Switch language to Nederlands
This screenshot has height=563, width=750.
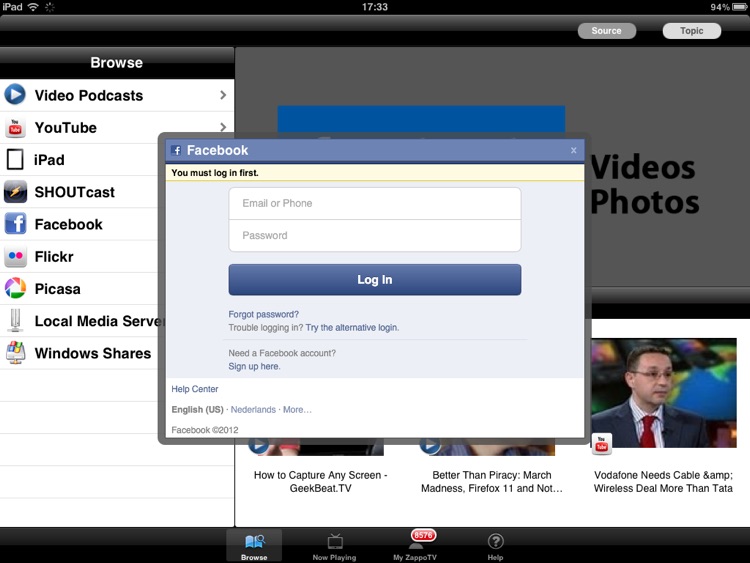click(x=253, y=409)
